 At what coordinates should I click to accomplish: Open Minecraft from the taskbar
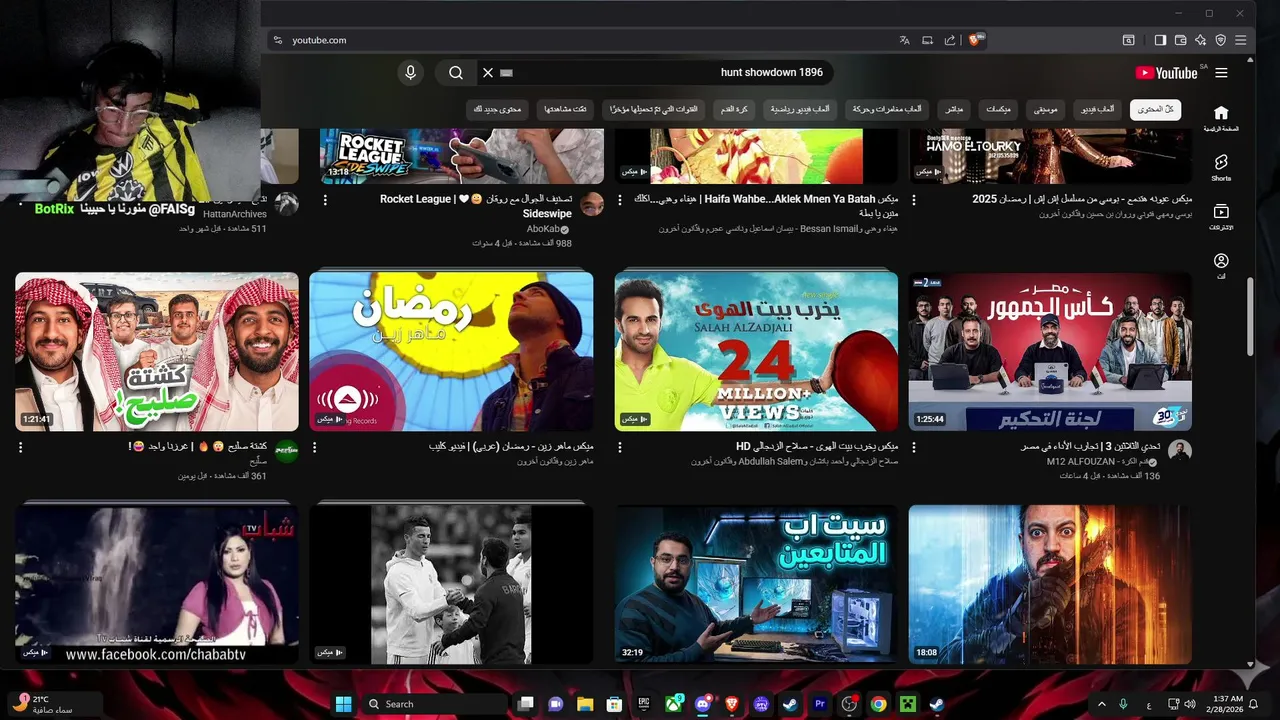[908, 703]
